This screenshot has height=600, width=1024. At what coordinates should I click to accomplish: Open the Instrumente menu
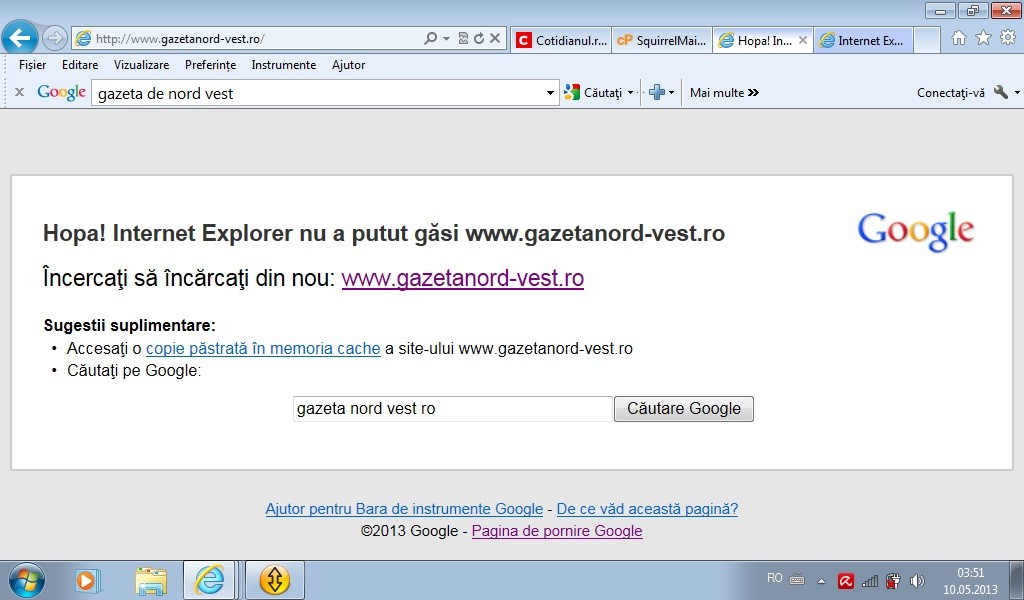click(283, 65)
